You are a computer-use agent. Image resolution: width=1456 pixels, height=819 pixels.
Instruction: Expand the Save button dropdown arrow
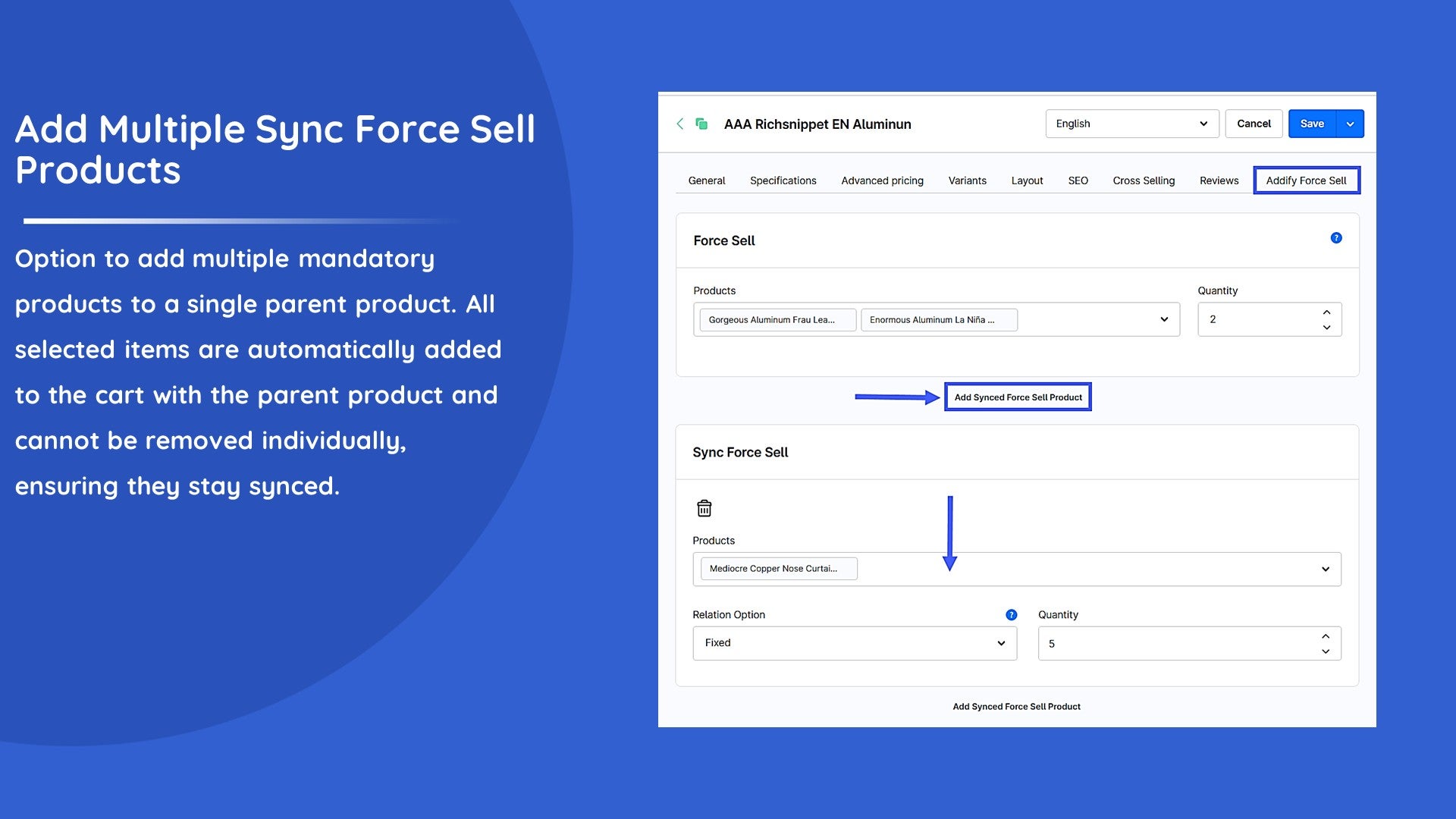[1350, 124]
